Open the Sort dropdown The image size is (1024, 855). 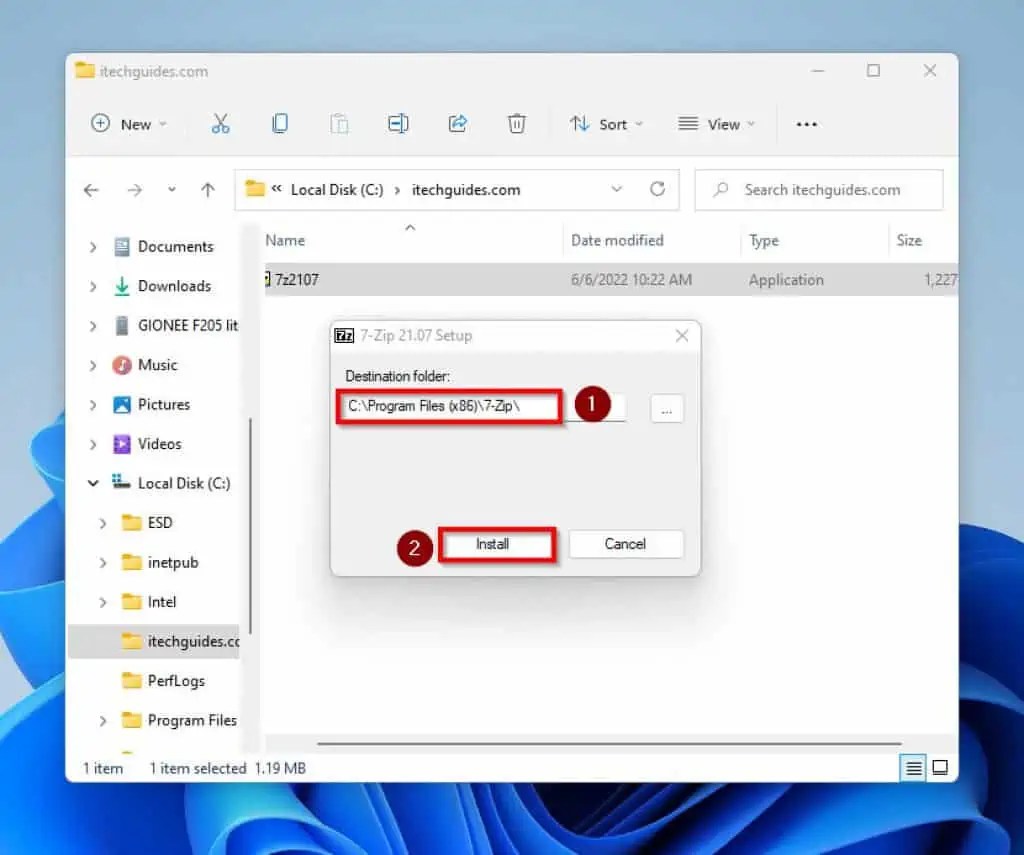606,123
